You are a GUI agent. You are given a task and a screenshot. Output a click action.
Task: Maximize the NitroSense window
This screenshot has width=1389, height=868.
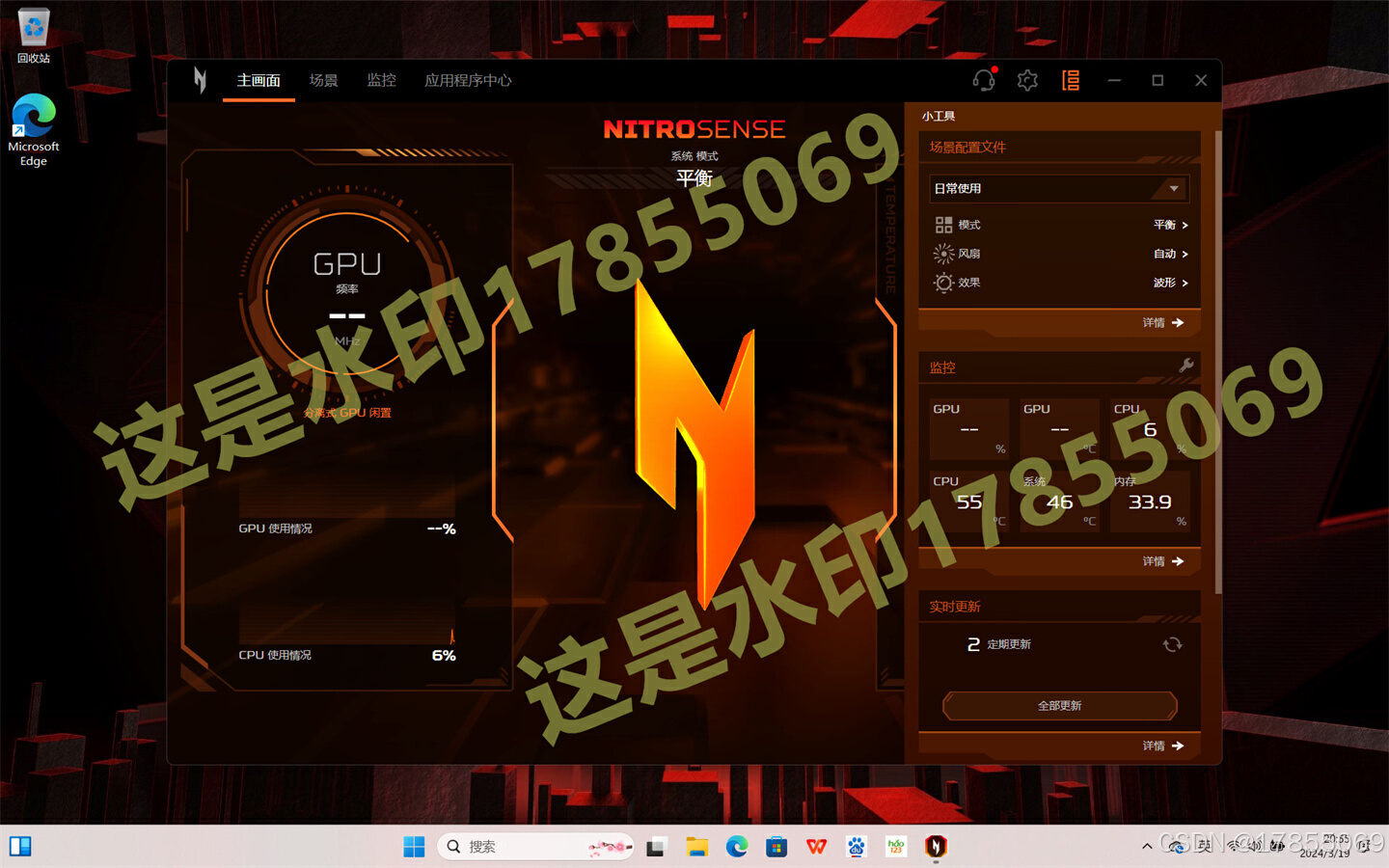[1157, 80]
